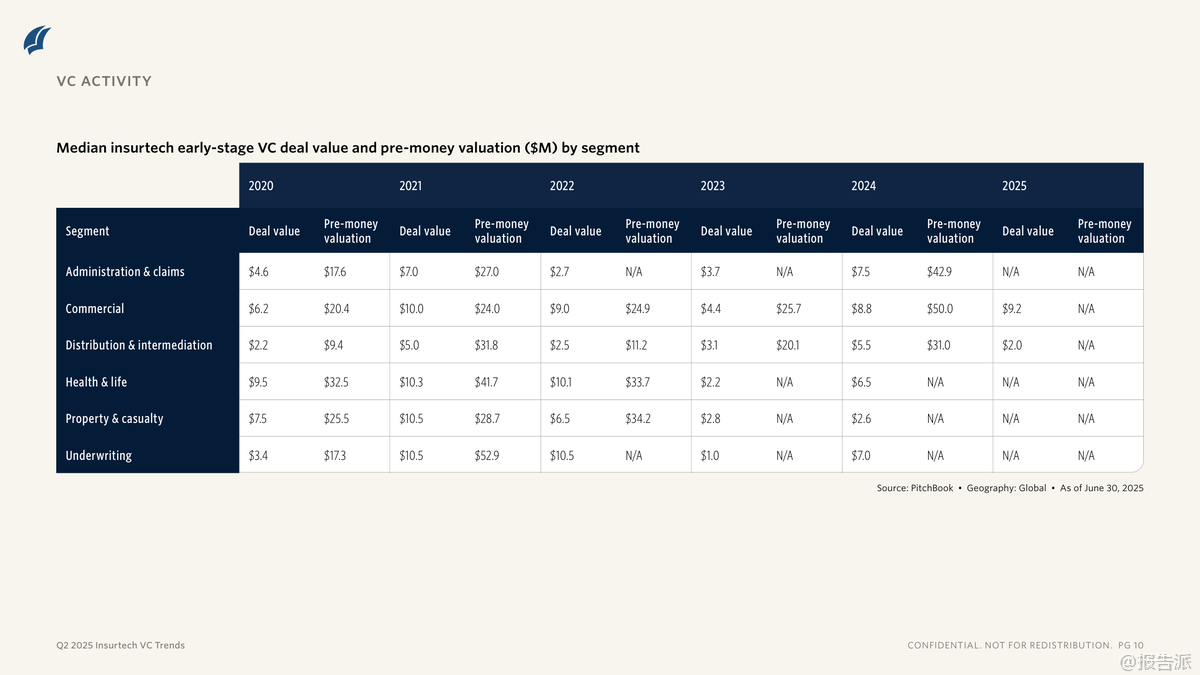Viewport: 1200px width, 675px height.
Task: Click the confidential PG 10 footer text
Action: (1024, 645)
